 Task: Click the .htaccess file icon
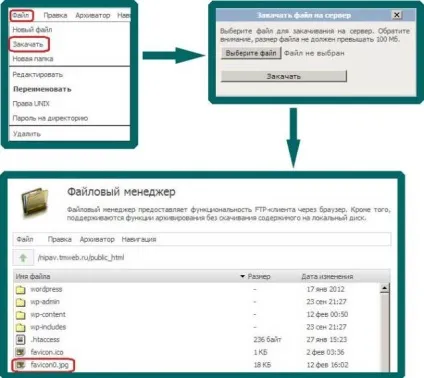point(21,340)
